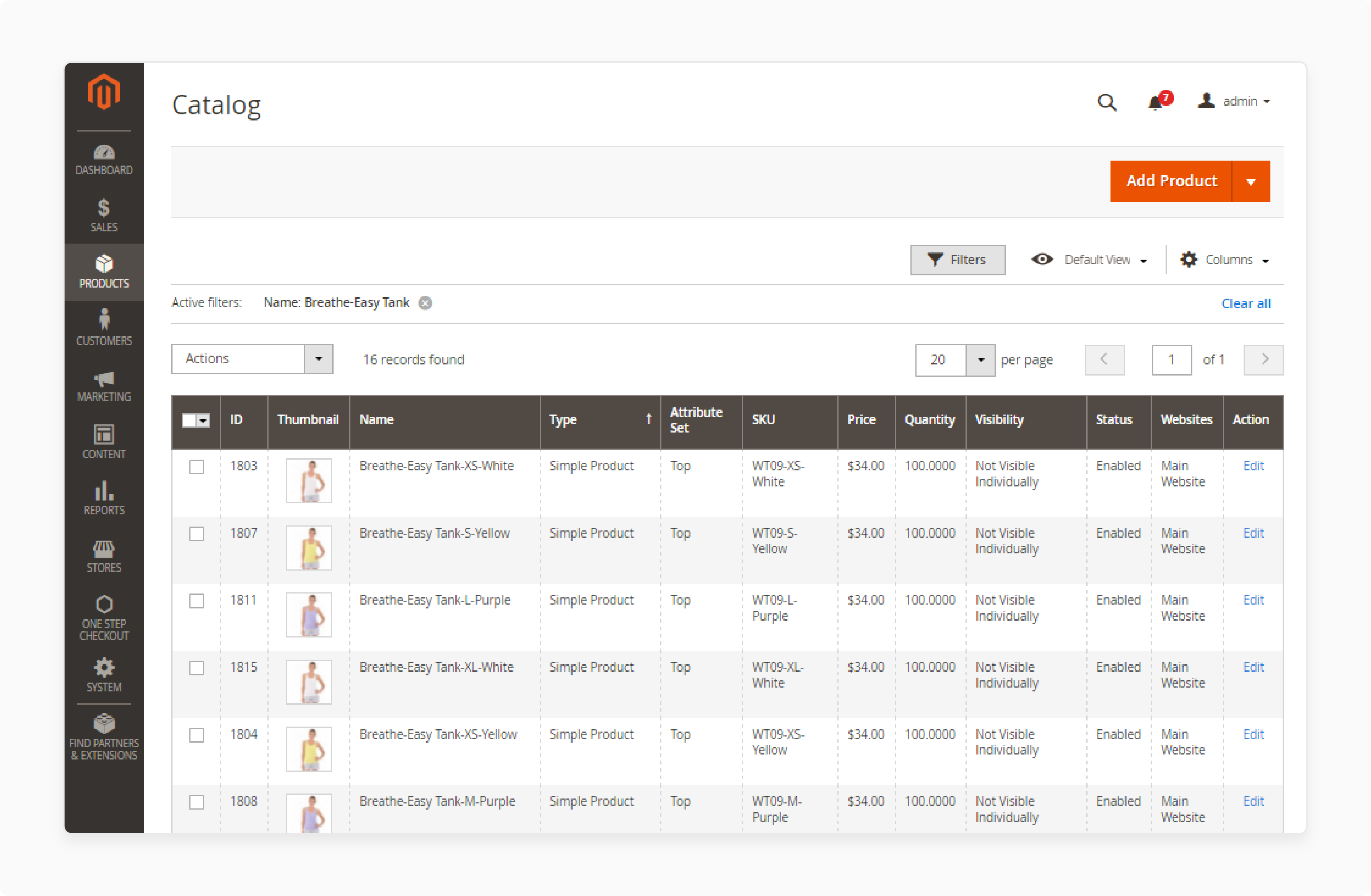Go to the previous page
The image size is (1371, 896).
coord(1104,360)
